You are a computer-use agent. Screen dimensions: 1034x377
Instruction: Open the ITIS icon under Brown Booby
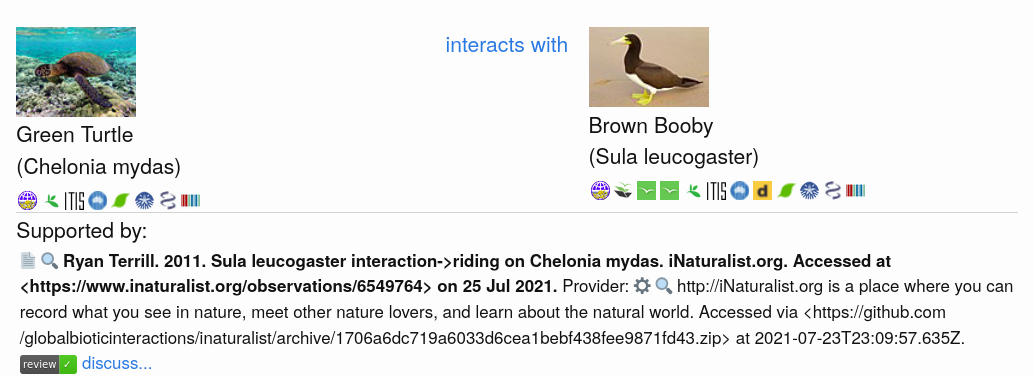(x=716, y=190)
